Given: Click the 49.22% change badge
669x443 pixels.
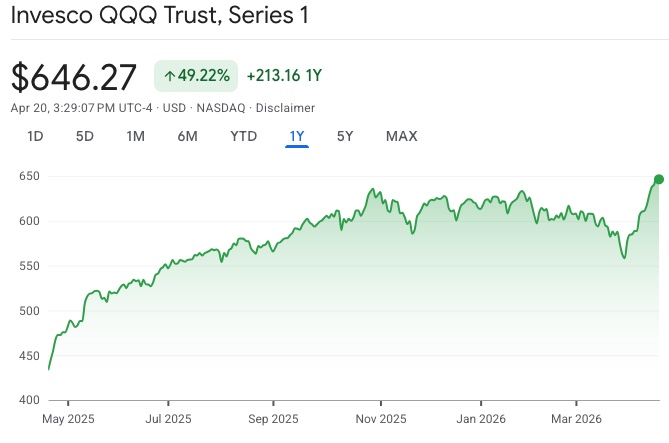Looking at the screenshot, I should (x=196, y=76).
